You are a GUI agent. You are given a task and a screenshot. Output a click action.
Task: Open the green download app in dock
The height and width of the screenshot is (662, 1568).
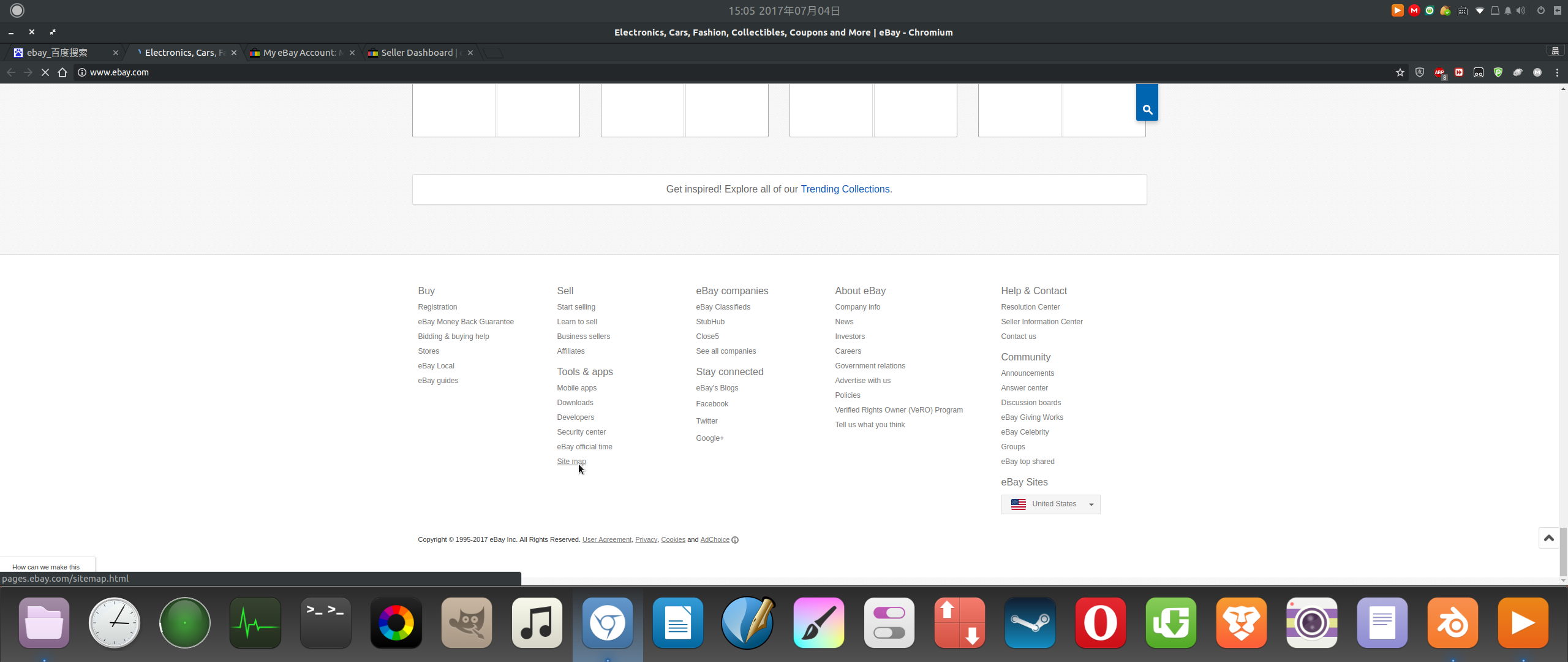(x=1171, y=623)
